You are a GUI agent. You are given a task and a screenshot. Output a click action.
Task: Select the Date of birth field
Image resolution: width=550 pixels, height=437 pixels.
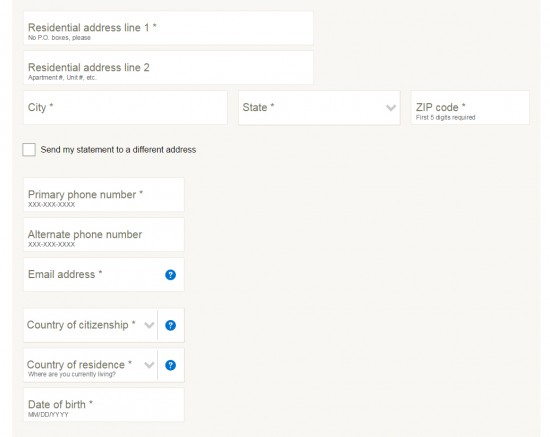pos(104,405)
